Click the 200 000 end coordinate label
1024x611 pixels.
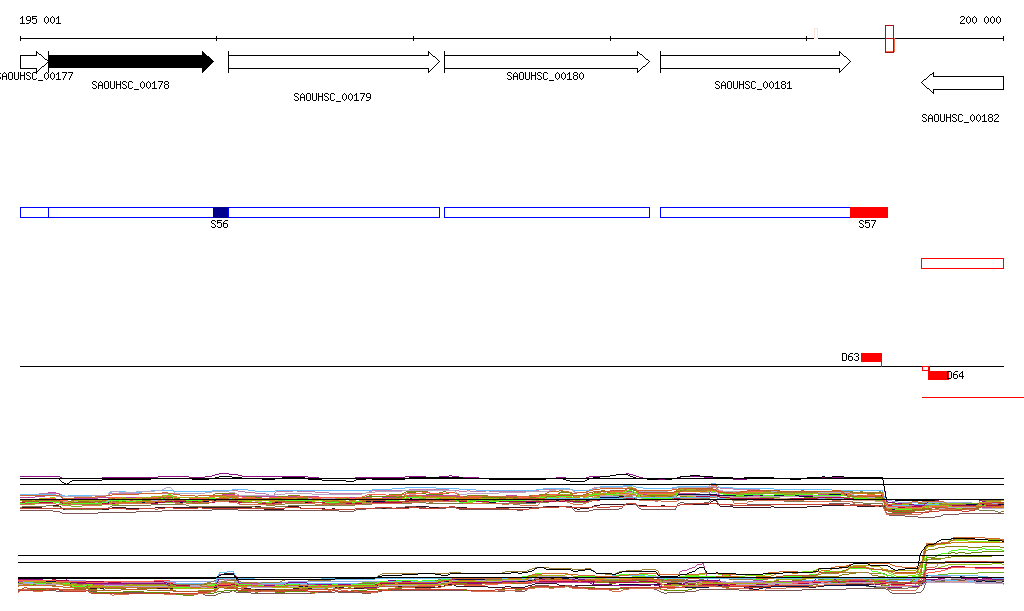[x=979, y=20]
